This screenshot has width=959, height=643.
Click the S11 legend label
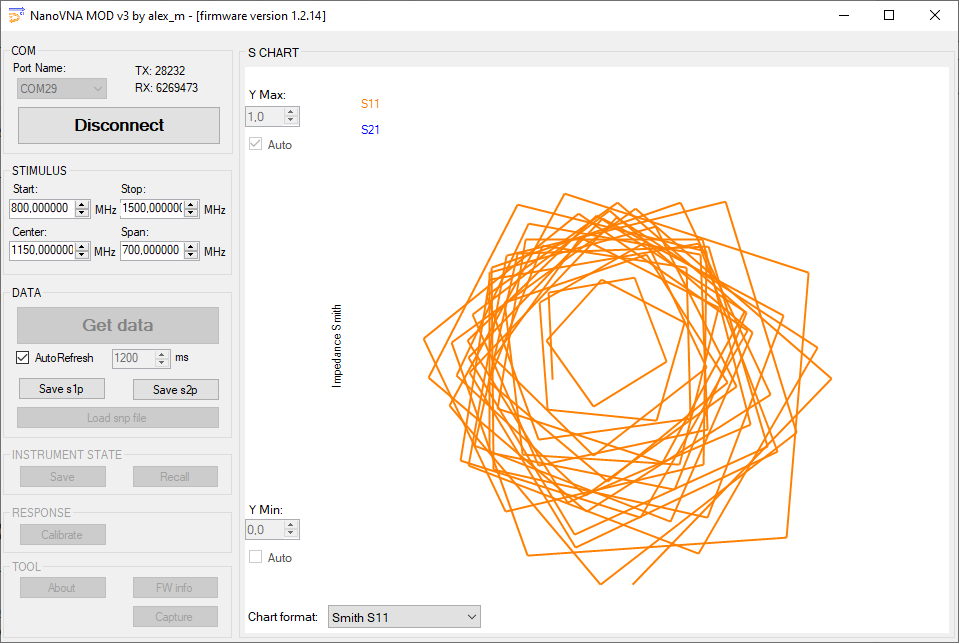370,104
